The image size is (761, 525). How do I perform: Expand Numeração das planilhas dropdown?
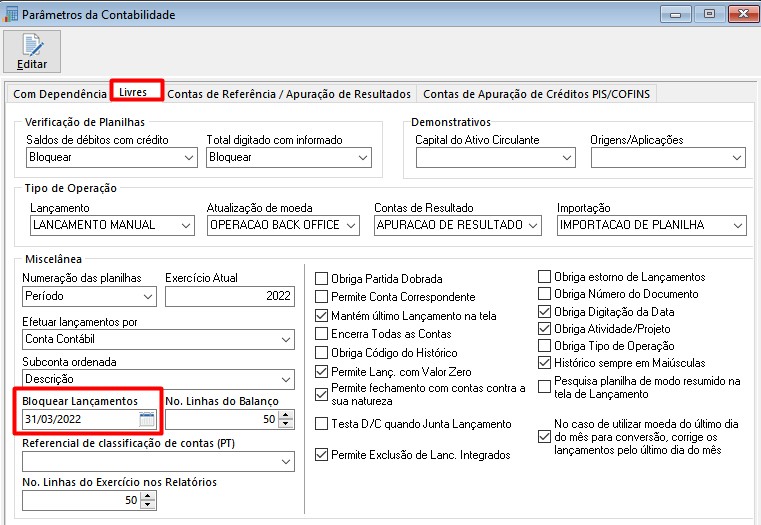[x=148, y=296]
